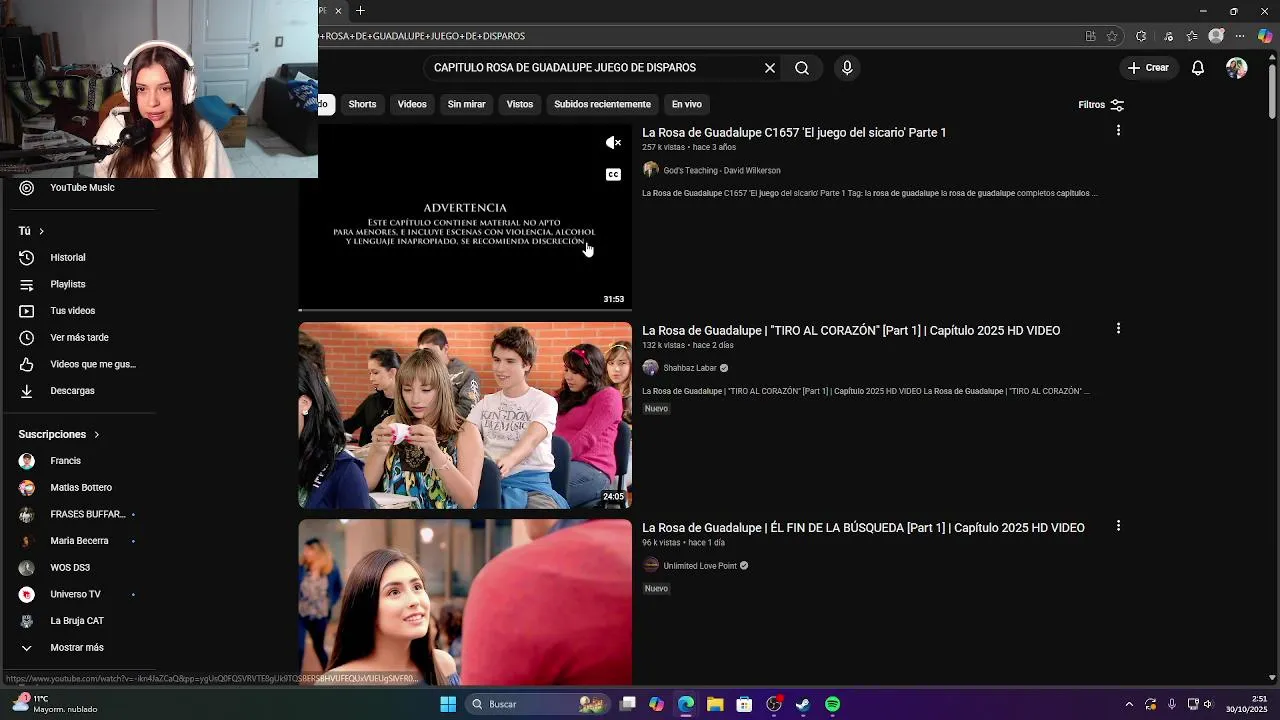Play the 'TIRO AL CORAZÓN' thumbnail
The height and width of the screenshot is (720, 1280).
point(465,415)
